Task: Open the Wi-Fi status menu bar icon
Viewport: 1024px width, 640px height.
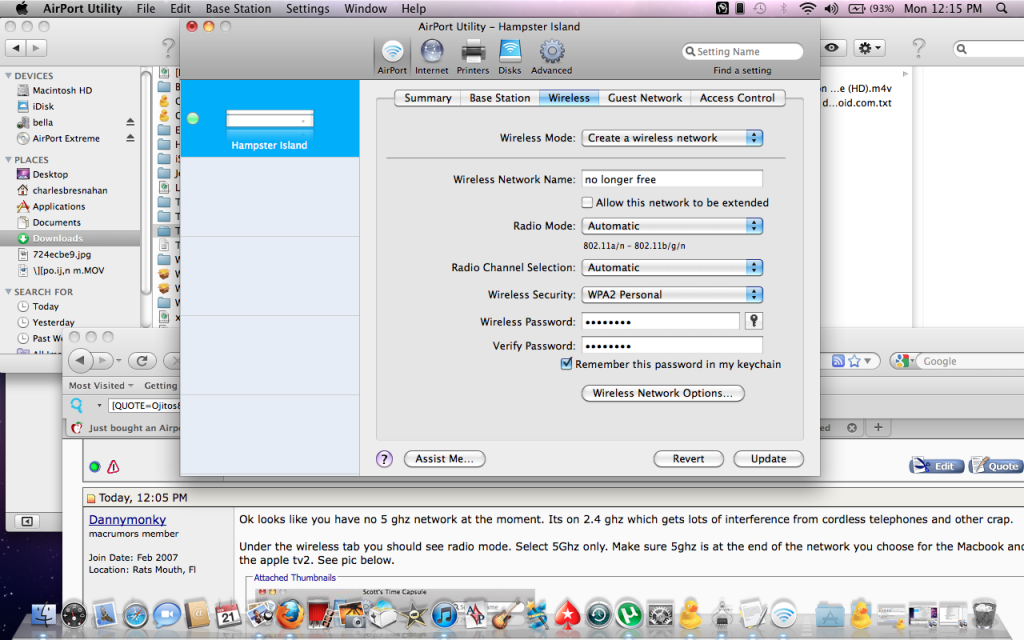Action: pos(807,8)
